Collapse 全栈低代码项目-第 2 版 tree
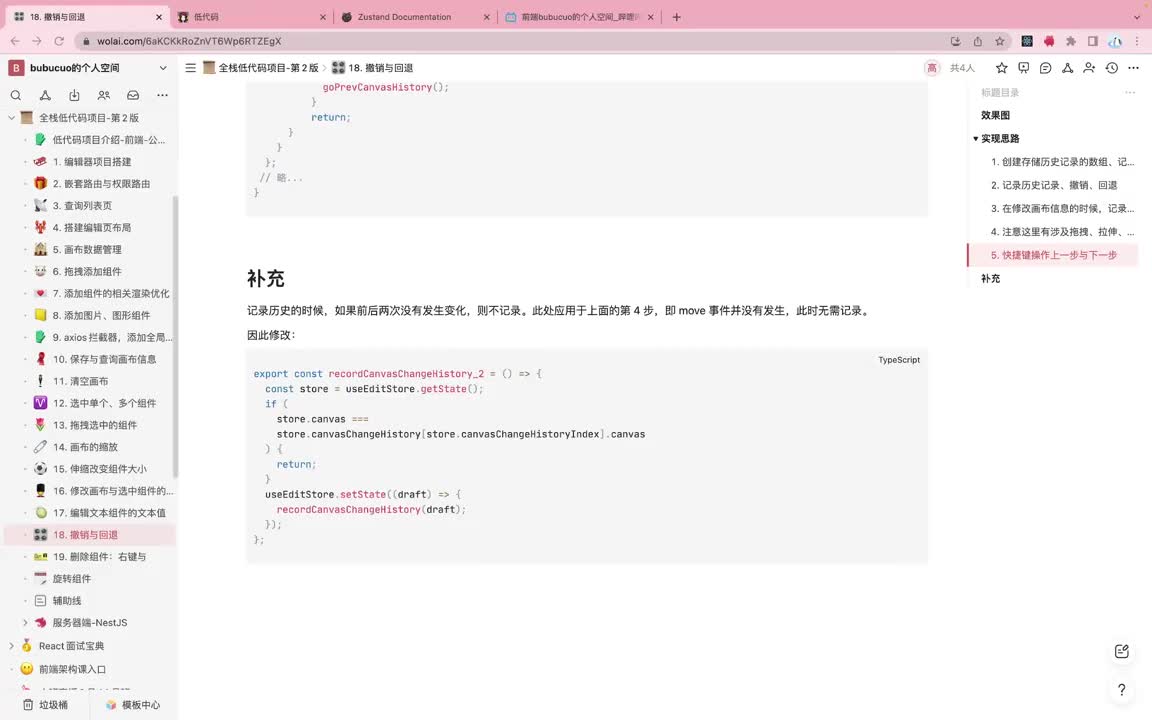 11,118
